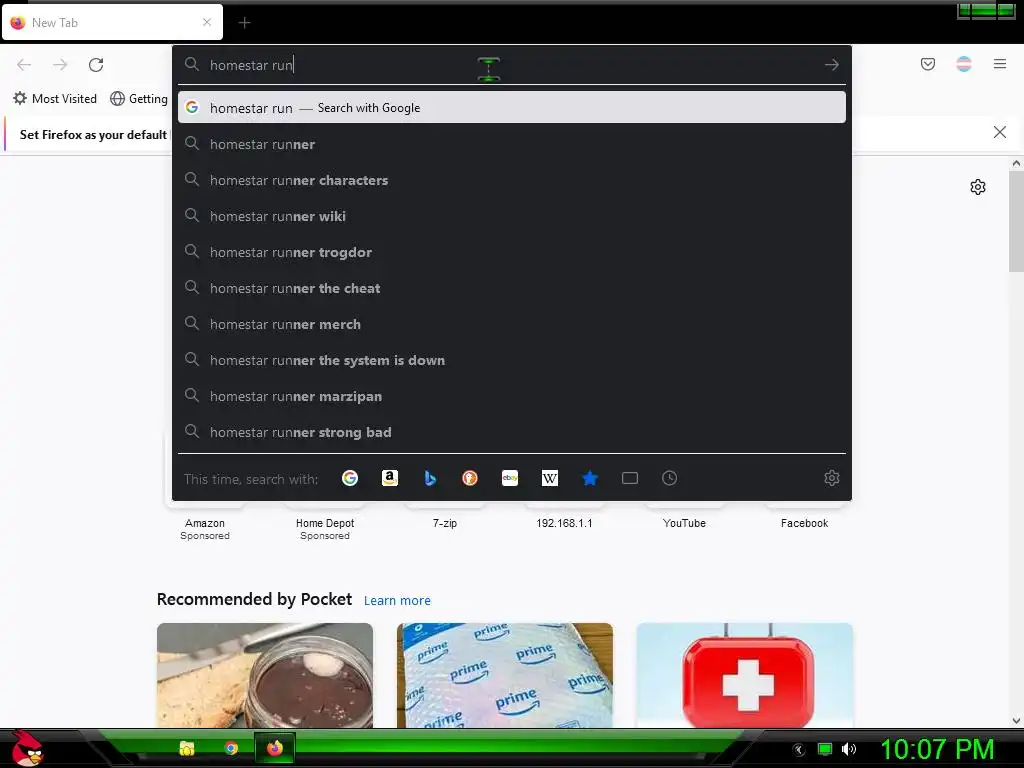Open Angry Birds start button
The image size is (1024, 768).
coord(27,748)
